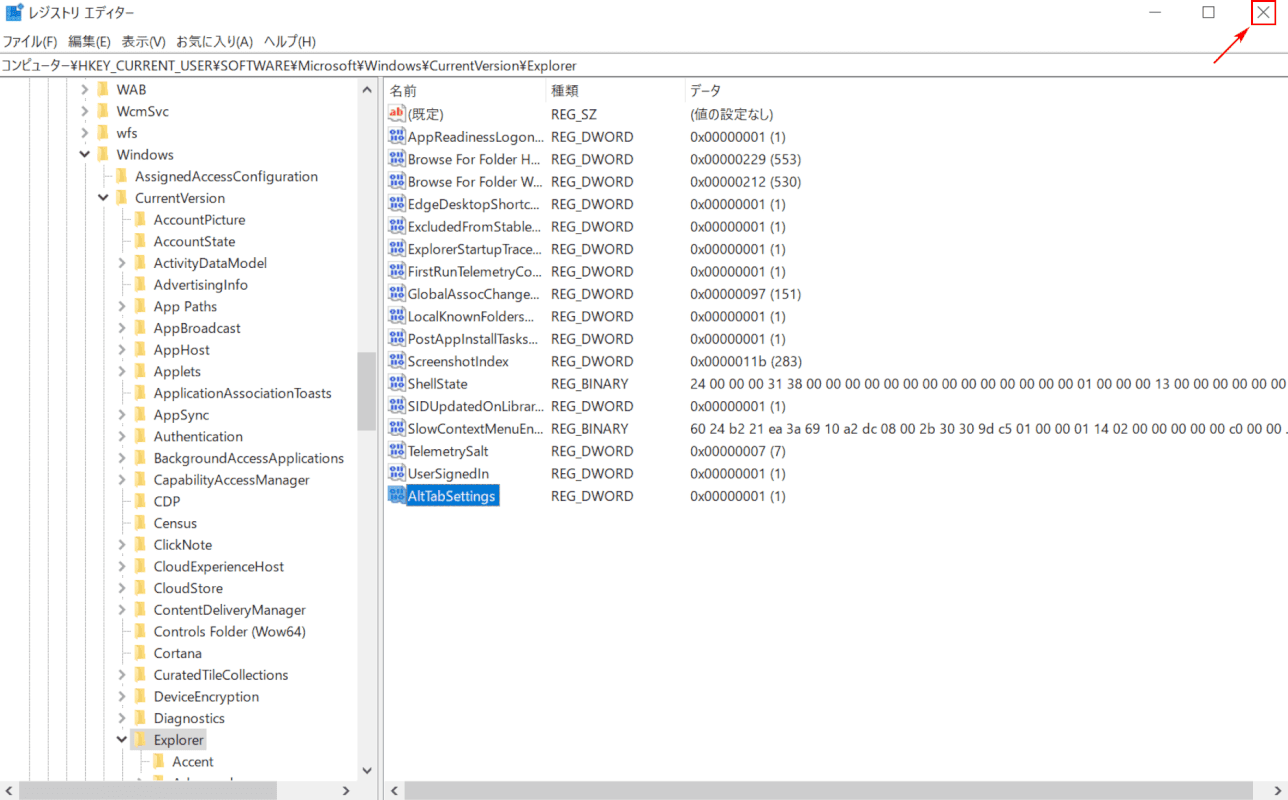This screenshot has height=800, width=1288.
Task: Click the PostAppInstallTasks... value icon
Action: (396, 339)
